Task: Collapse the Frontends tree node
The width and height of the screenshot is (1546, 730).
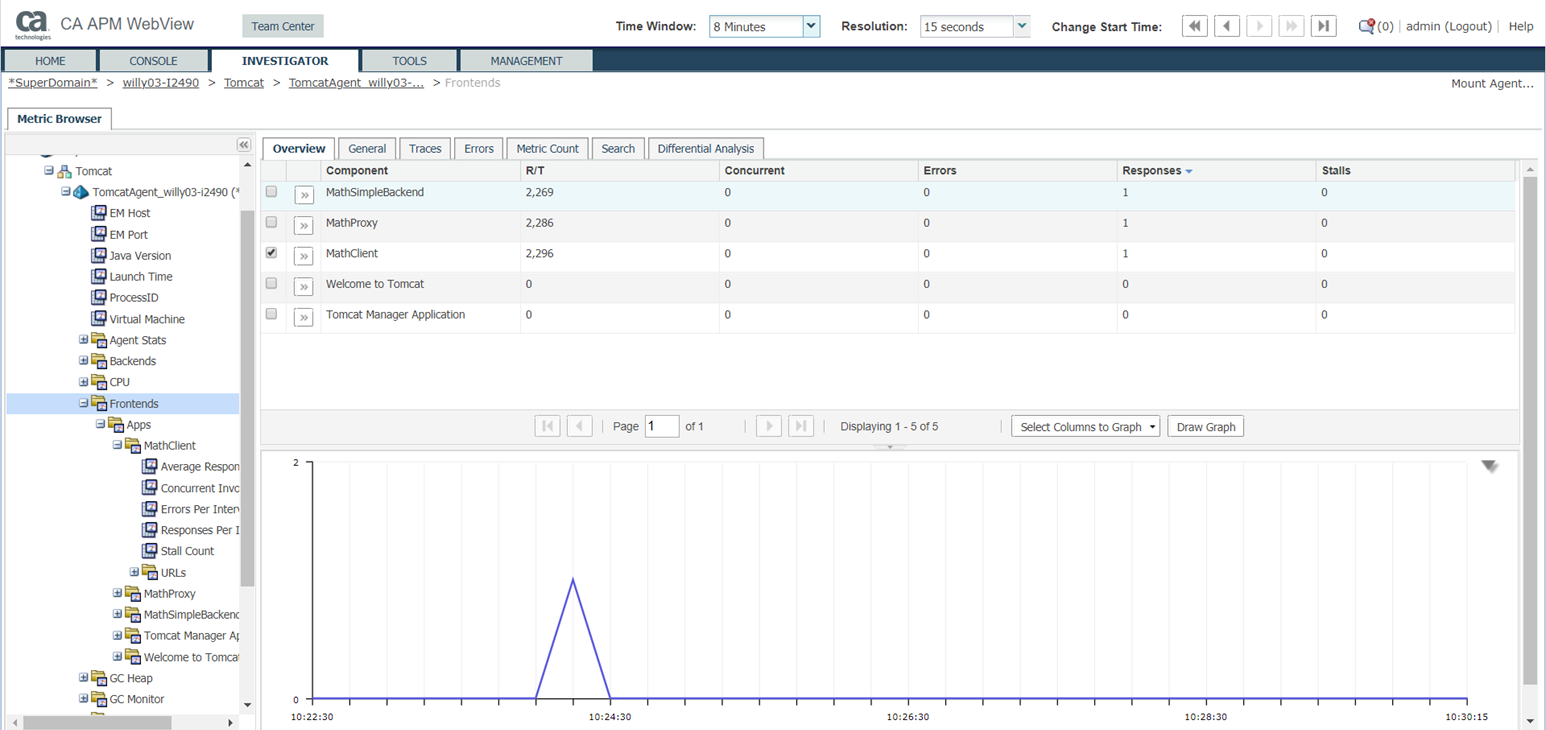Action: point(84,404)
